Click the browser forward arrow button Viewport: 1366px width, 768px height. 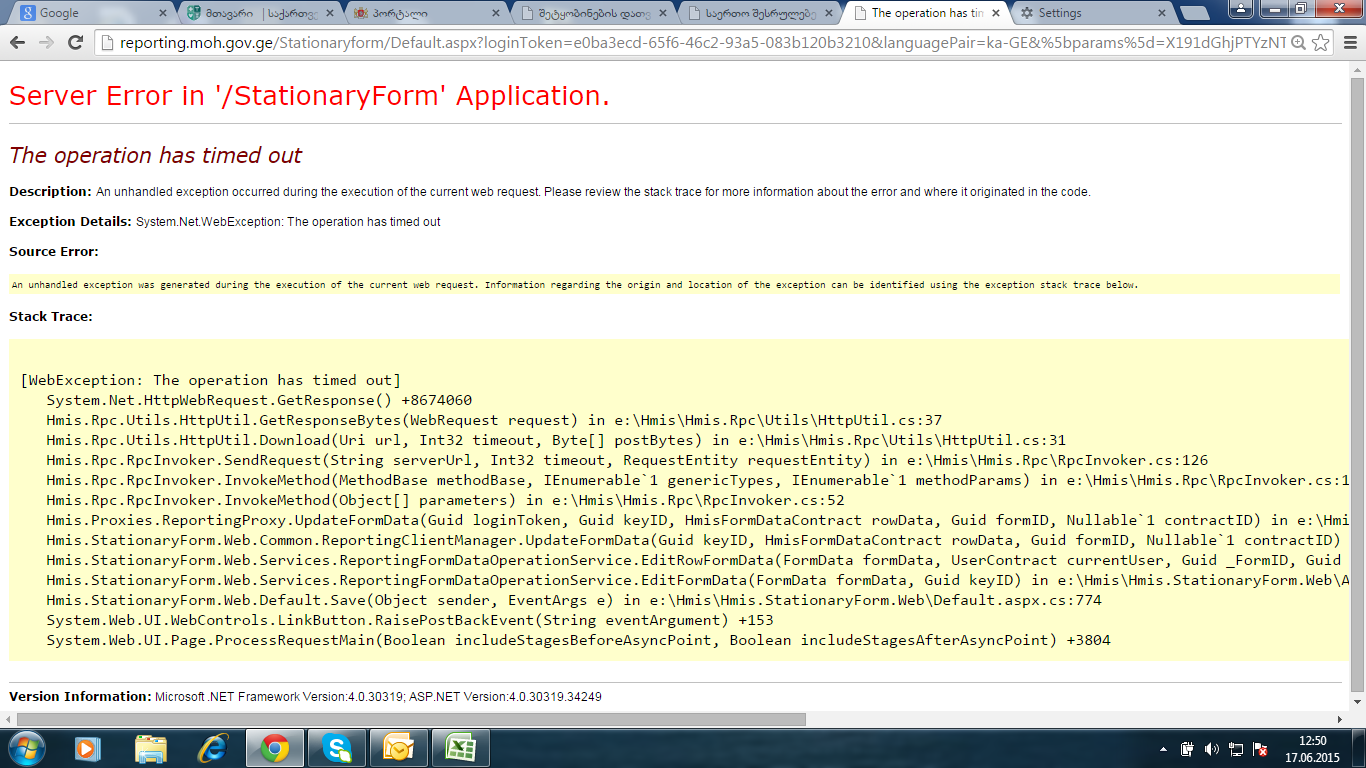tap(46, 43)
